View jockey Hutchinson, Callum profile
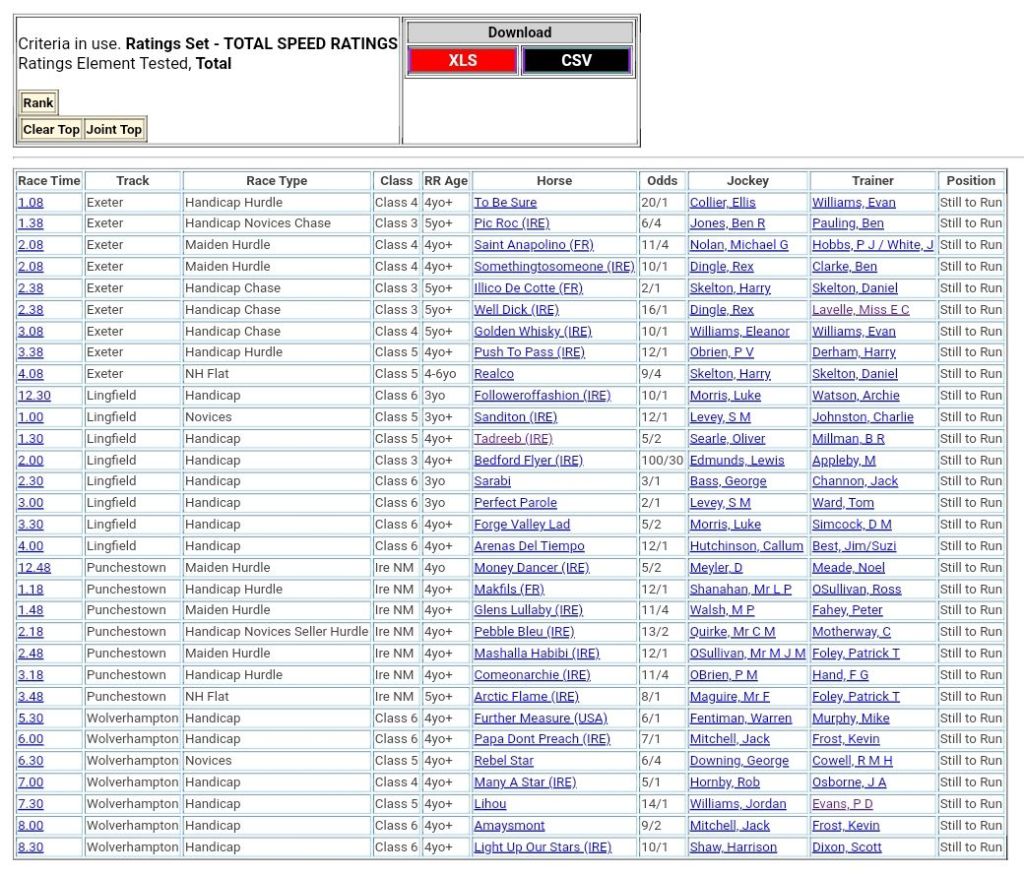 (746, 546)
